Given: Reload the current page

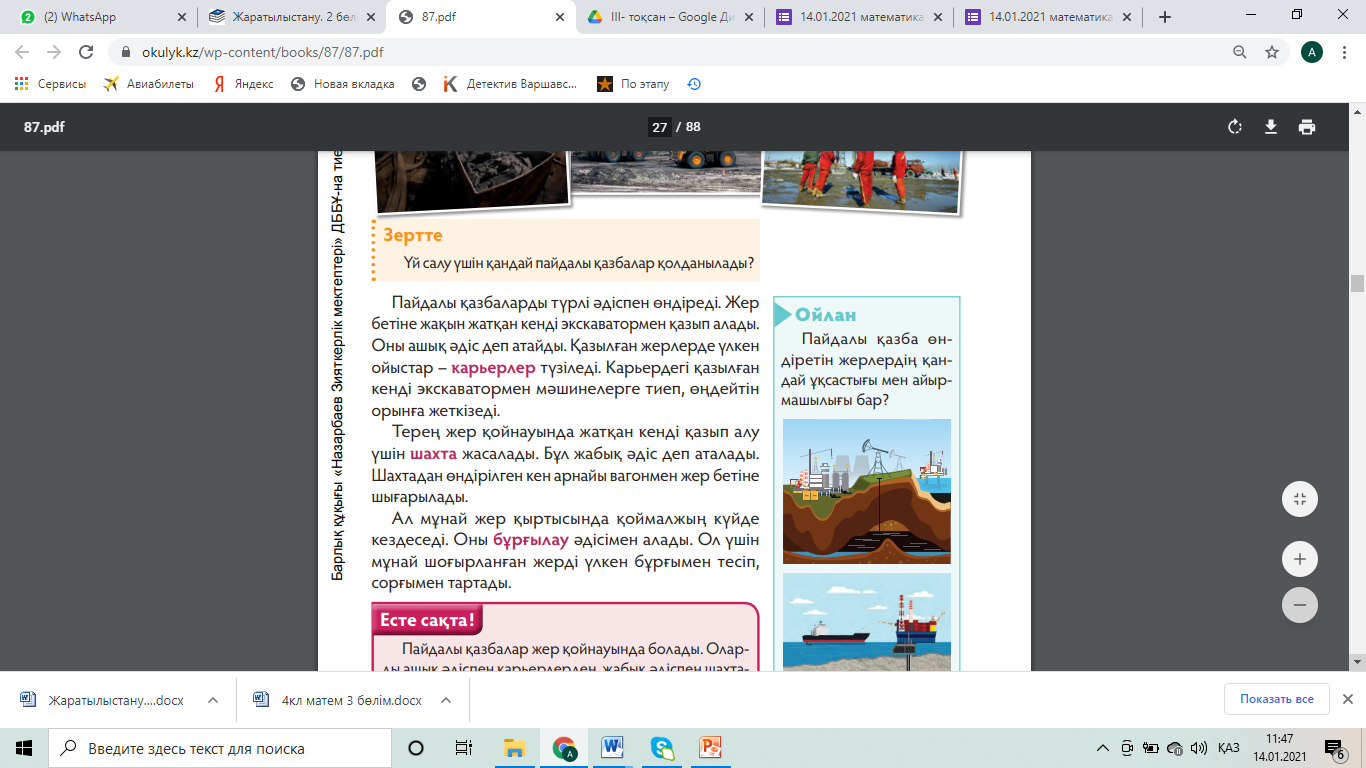Looking at the screenshot, I should [x=86, y=52].
